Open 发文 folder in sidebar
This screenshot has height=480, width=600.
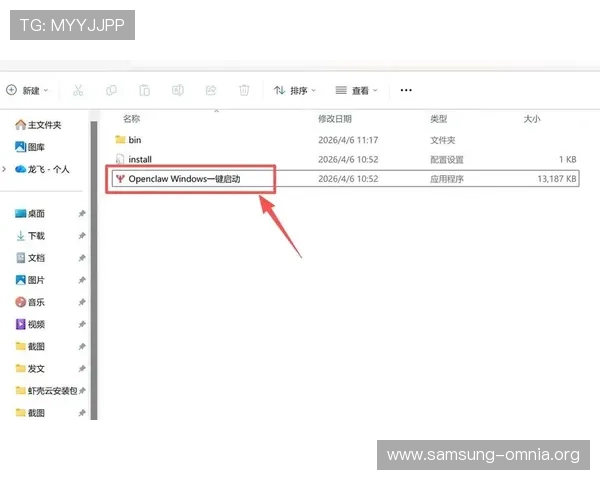click(x=30, y=369)
